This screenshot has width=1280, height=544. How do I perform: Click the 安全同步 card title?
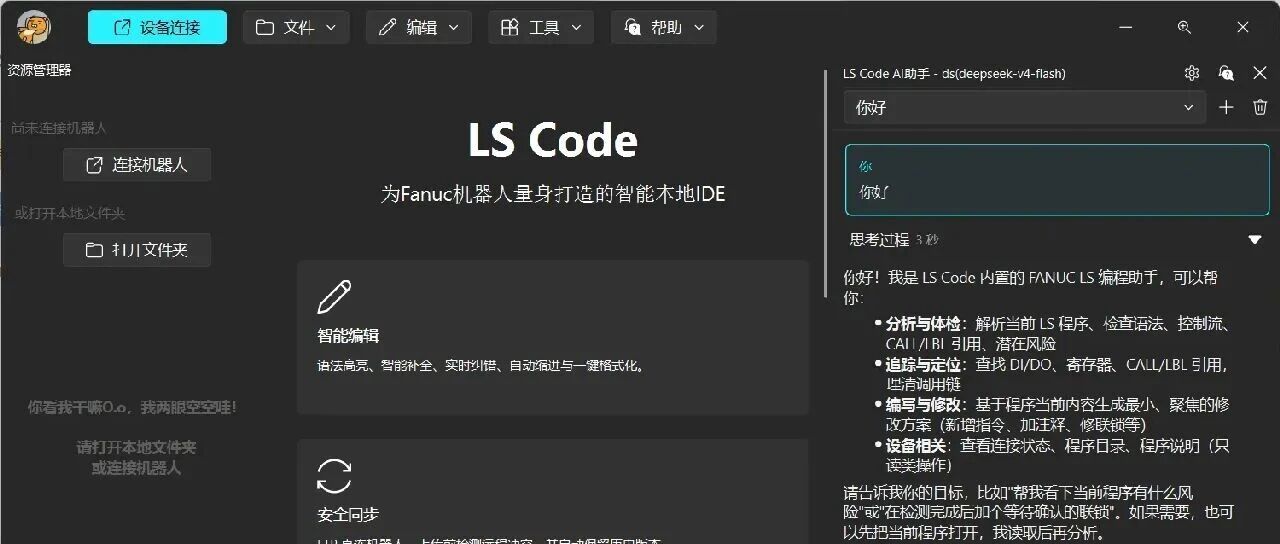(348, 514)
